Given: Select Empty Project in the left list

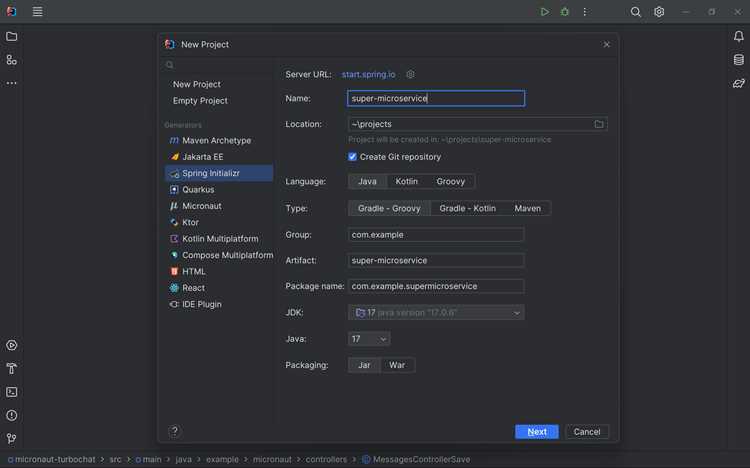Looking at the screenshot, I should (200, 101).
